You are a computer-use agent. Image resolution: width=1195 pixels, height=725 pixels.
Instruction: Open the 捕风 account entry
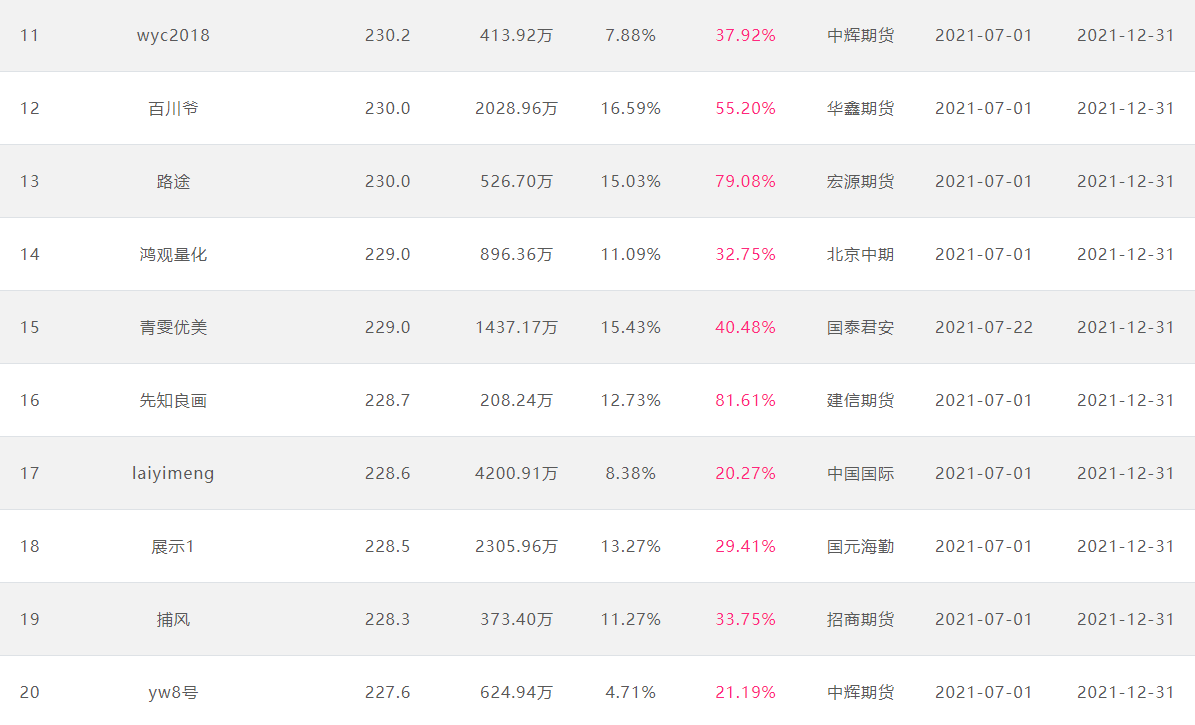173,619
